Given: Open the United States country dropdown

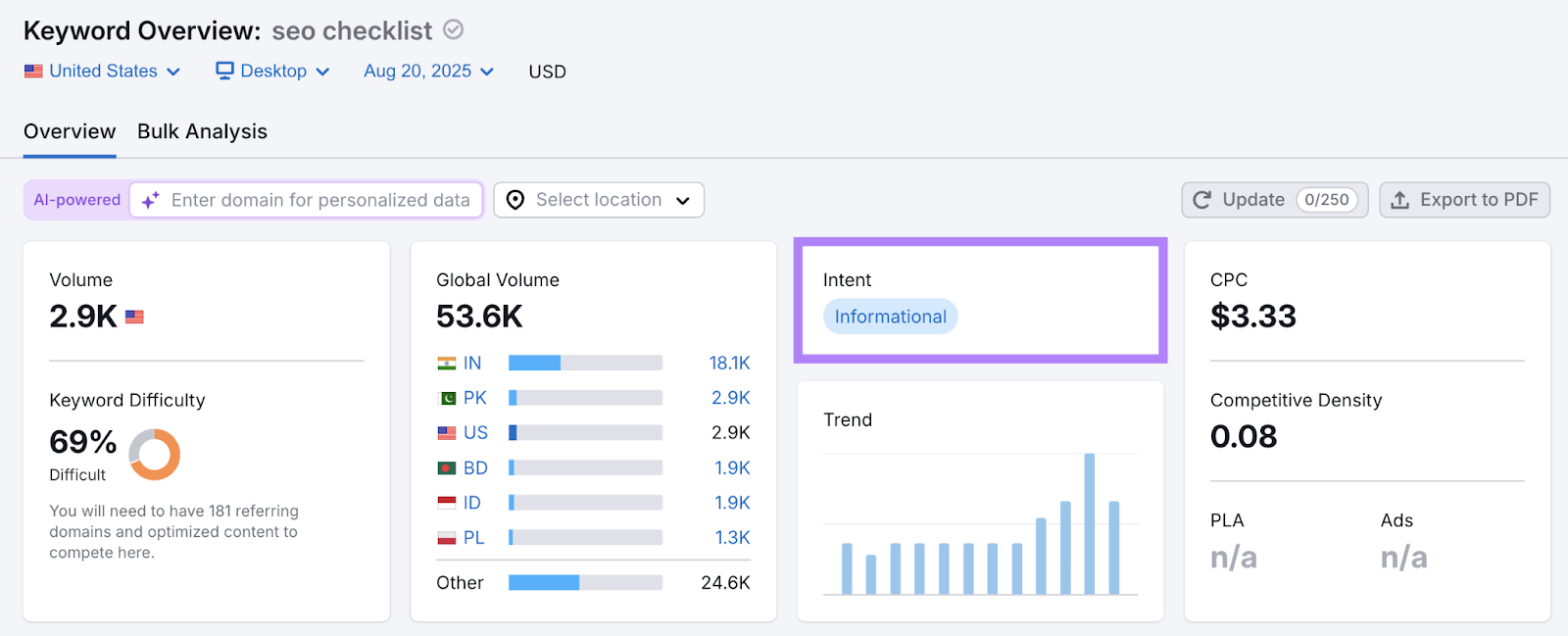Looking at the screenshot, I should click(x=103, y=72).
